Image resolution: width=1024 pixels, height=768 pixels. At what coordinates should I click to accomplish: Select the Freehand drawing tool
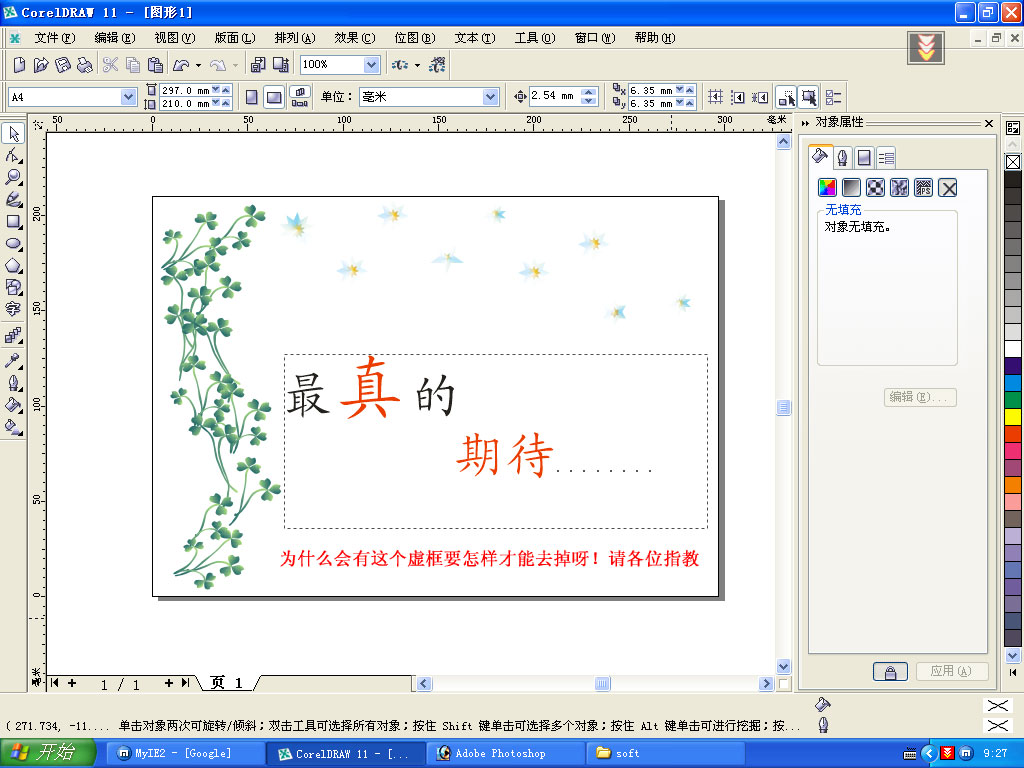pyautogui.click(x=13, y=199)
